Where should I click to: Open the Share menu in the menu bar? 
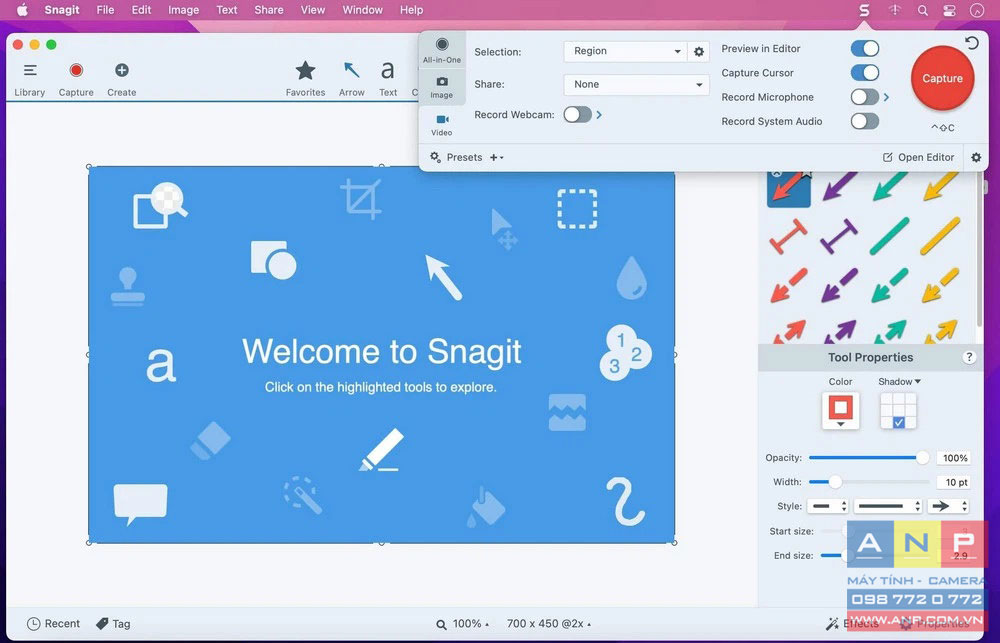click(x=268, y=10)
